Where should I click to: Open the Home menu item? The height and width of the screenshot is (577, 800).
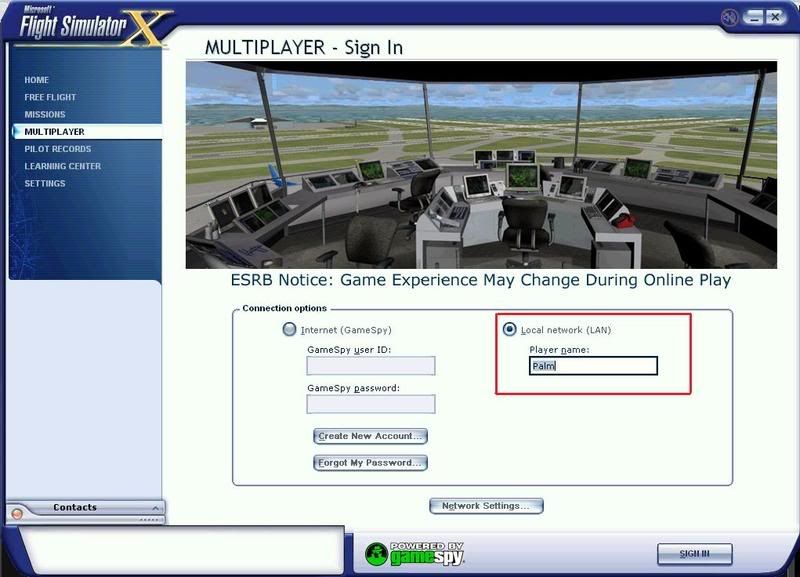pyautogui.click(x=36, y=80)
